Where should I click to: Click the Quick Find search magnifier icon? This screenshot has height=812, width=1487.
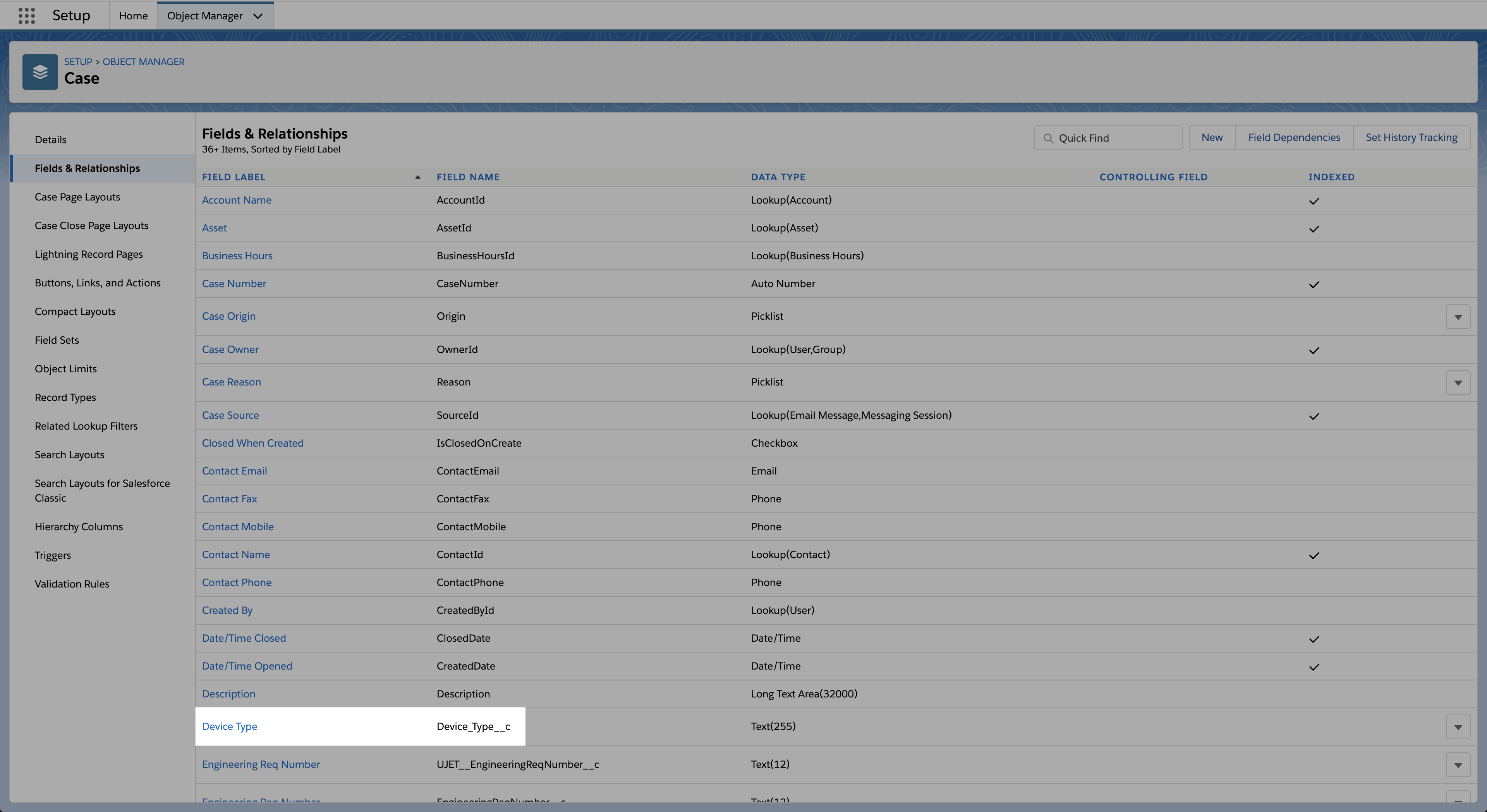click(1048, 139)
